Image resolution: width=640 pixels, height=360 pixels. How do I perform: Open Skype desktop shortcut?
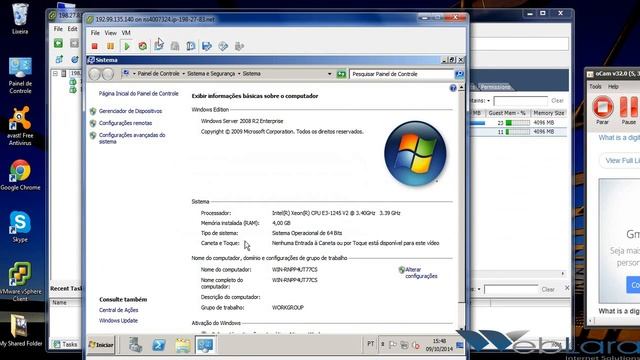[20, 227]
